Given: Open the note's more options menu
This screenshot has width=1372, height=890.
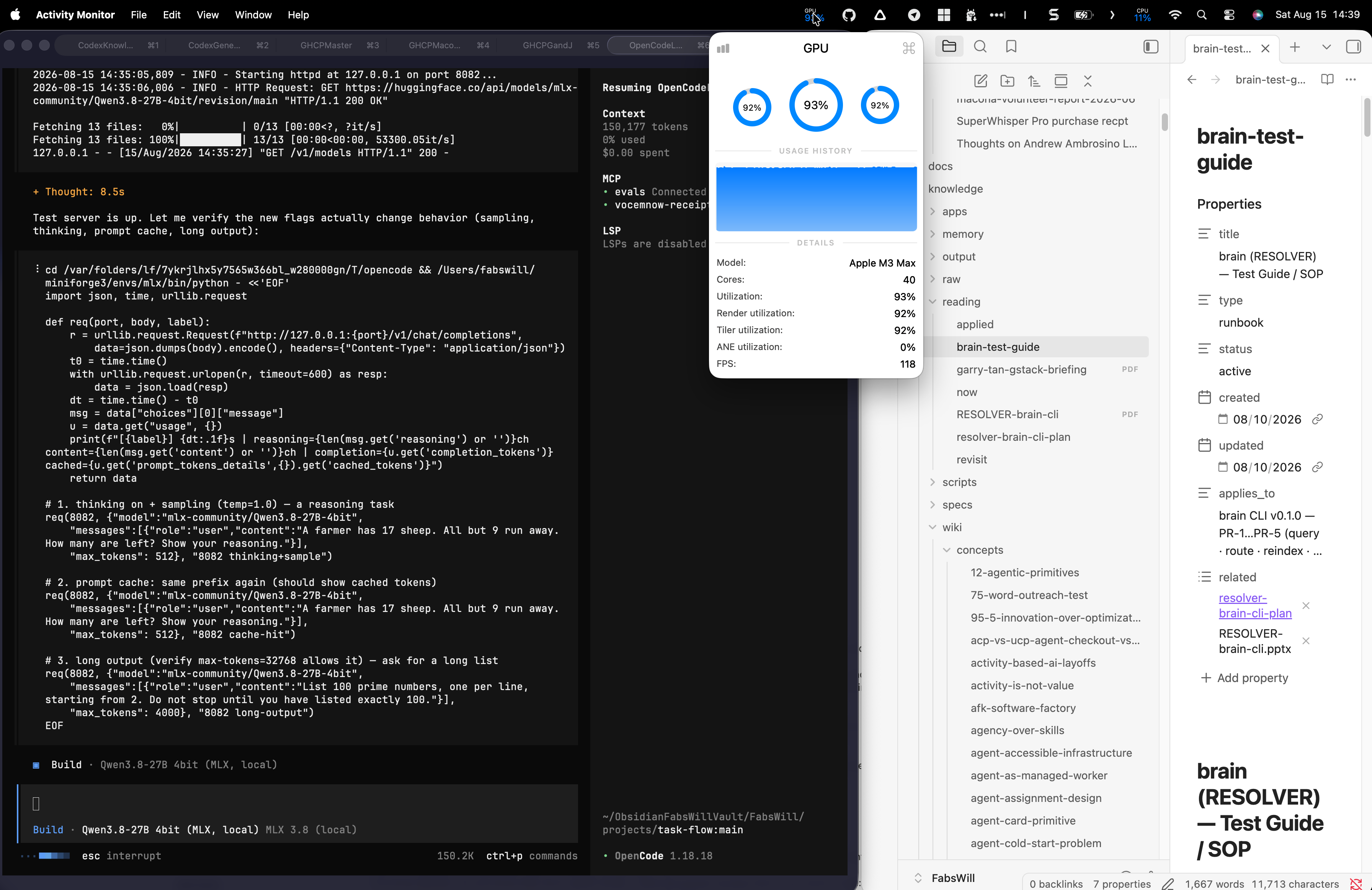Looking at the screenshot, I should [1351, 80].
